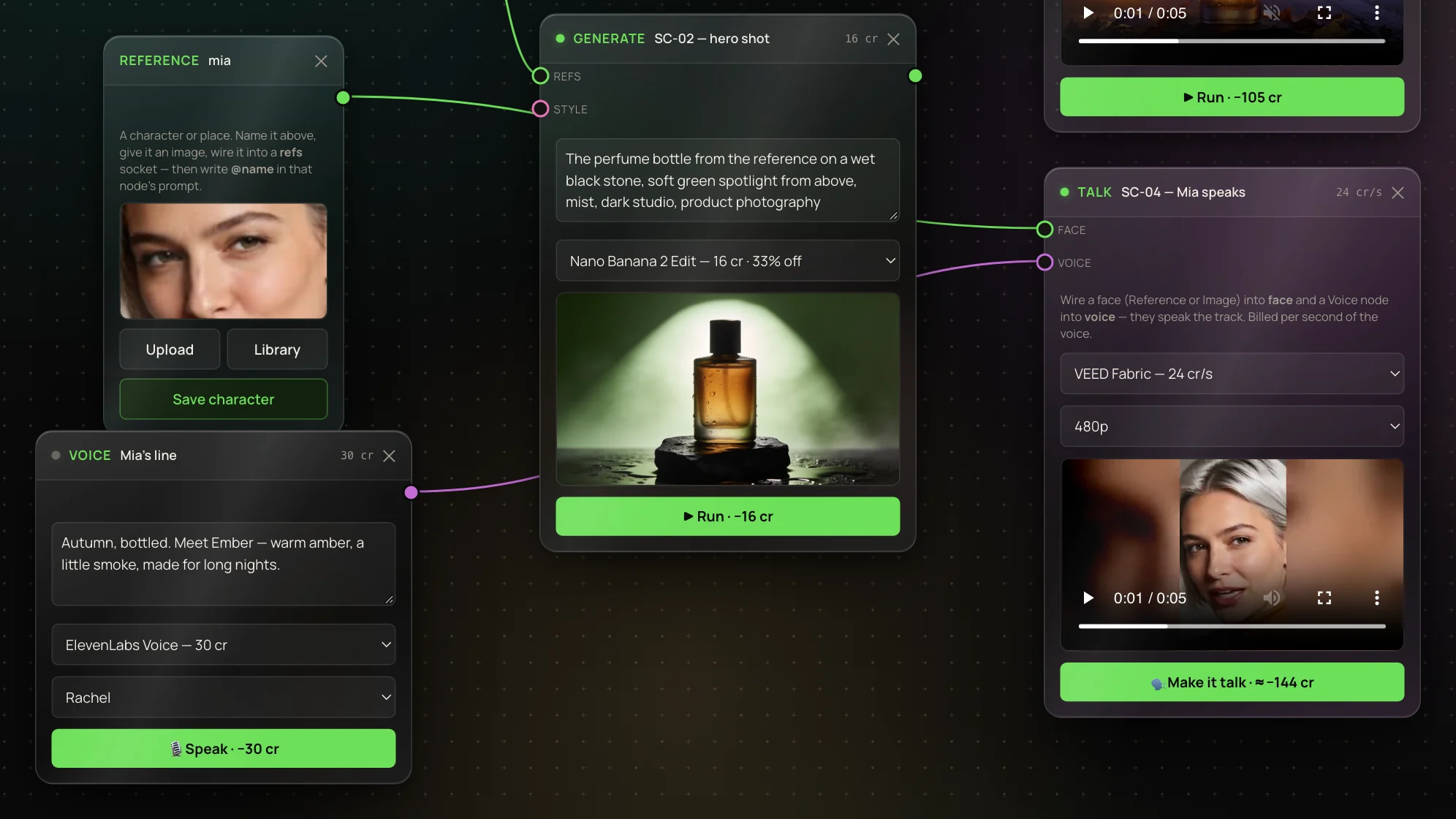Click Make it talk −144 cr button
The width and height of the screenshot is (1456, 819).
1232,682
